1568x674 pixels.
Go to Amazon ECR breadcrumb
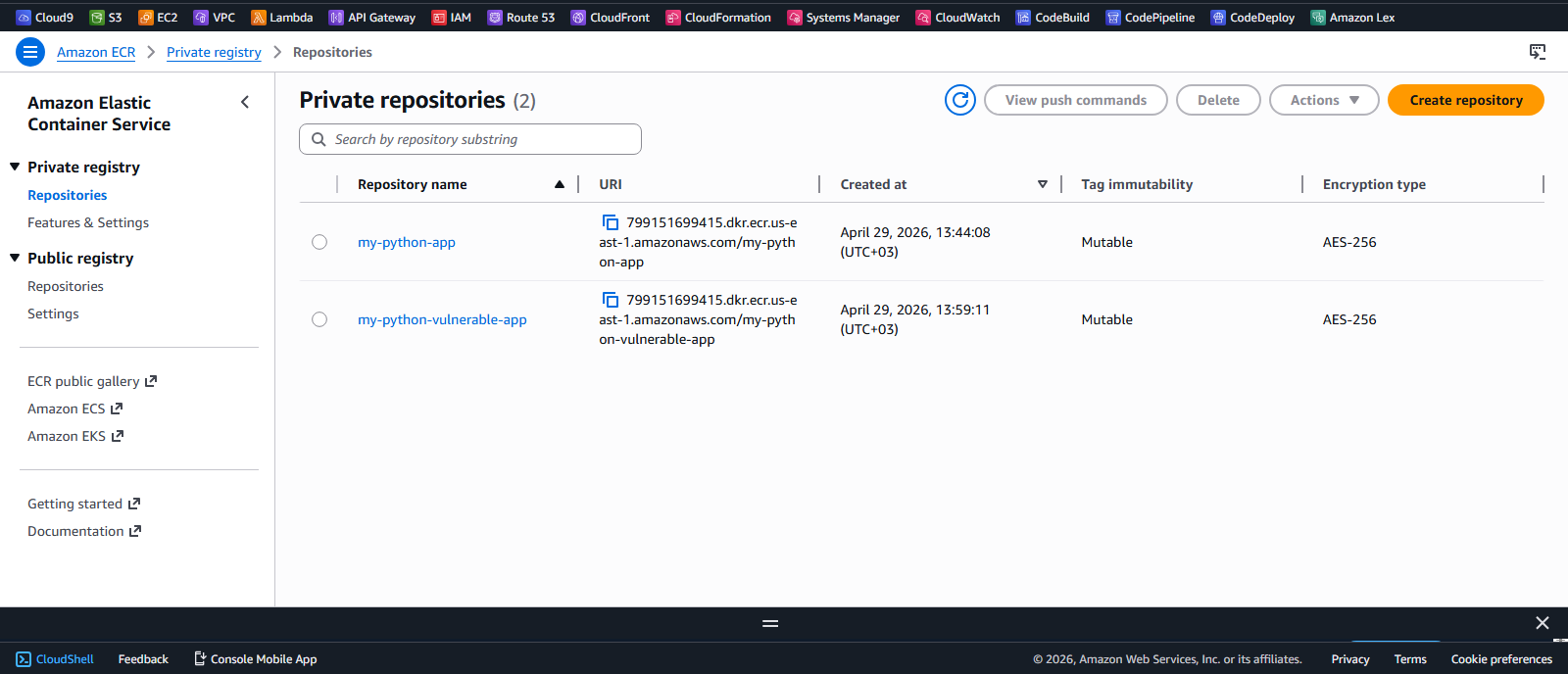pos(96,52)
